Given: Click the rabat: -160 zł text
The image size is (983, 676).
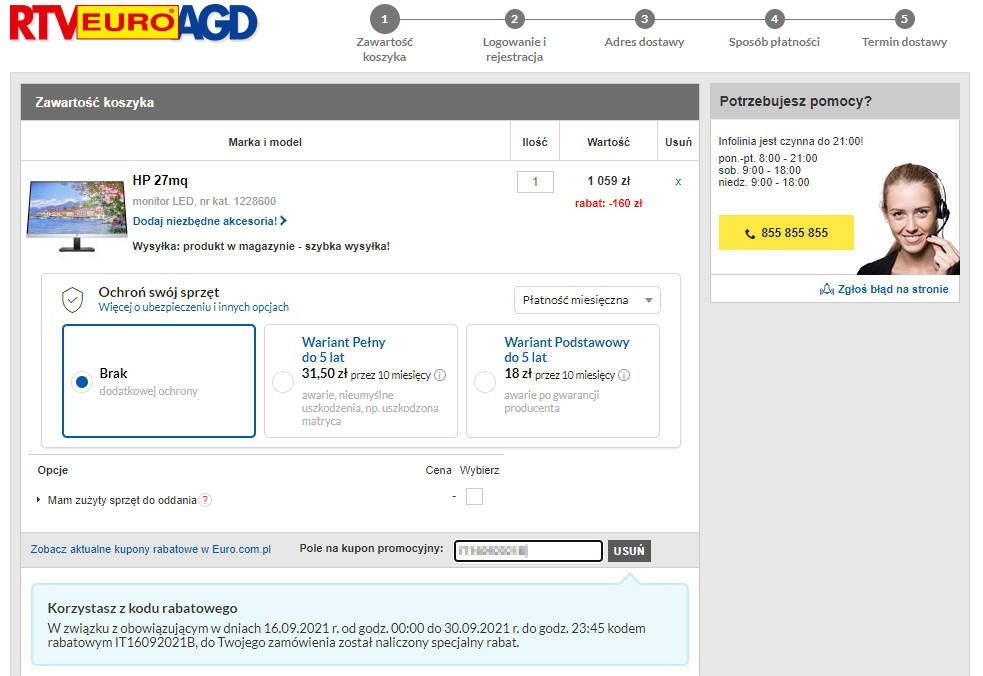Looking at the screenshot, I should click(x=608, y=203).
